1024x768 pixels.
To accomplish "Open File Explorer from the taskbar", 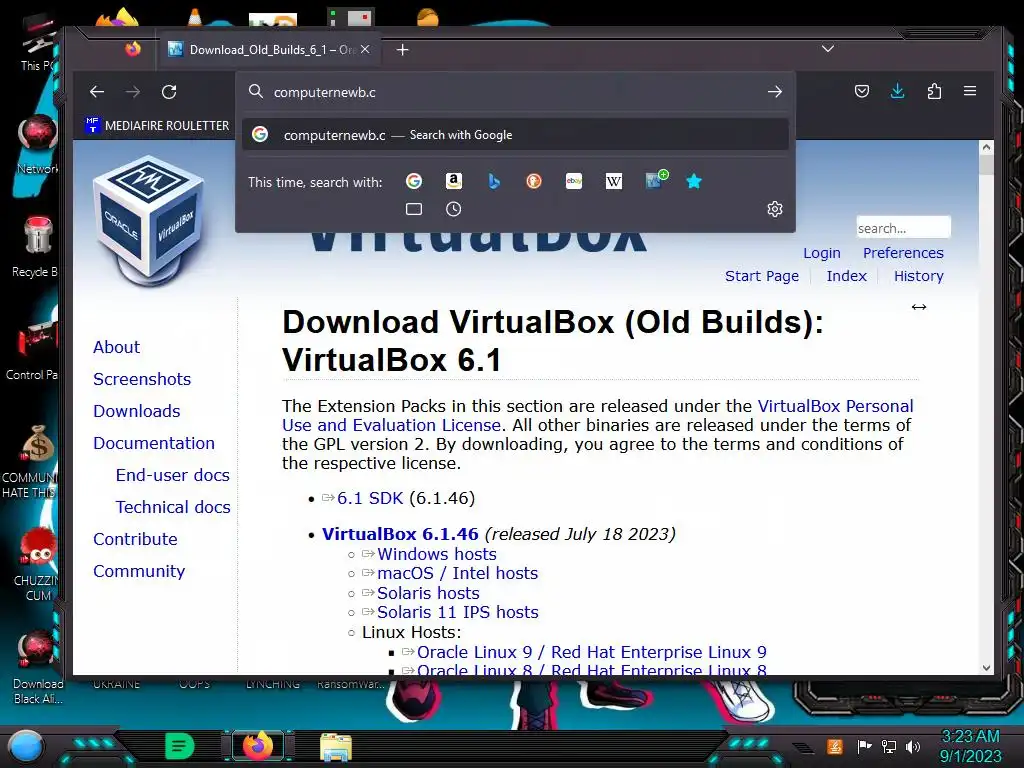I will [336, 747].
